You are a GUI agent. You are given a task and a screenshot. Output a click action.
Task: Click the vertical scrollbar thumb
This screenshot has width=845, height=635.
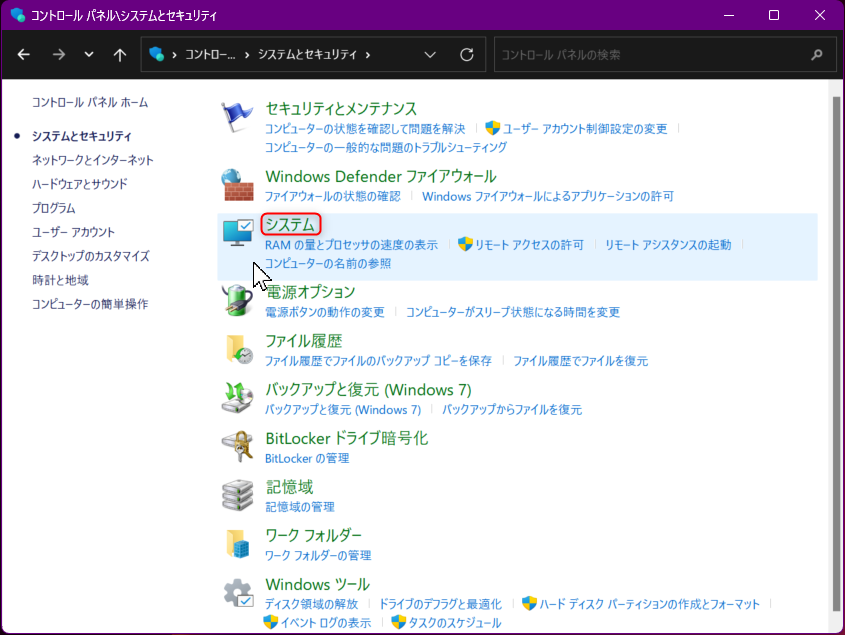click(x=836, y=356)
